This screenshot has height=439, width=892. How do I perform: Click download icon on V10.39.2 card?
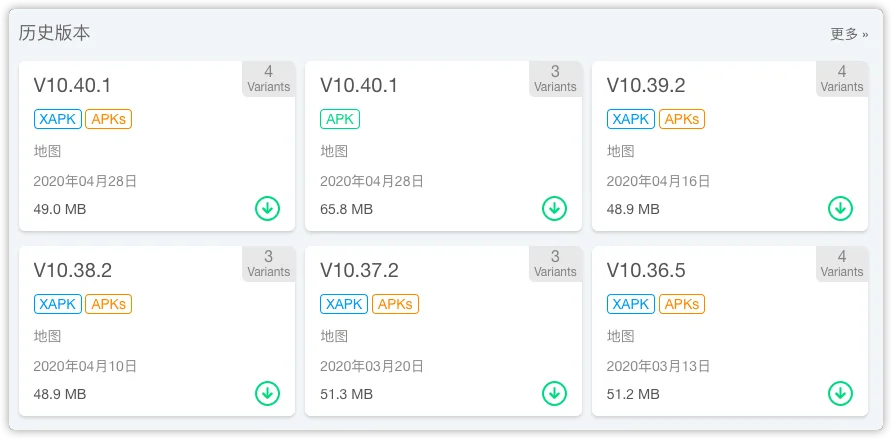[840, 208]
